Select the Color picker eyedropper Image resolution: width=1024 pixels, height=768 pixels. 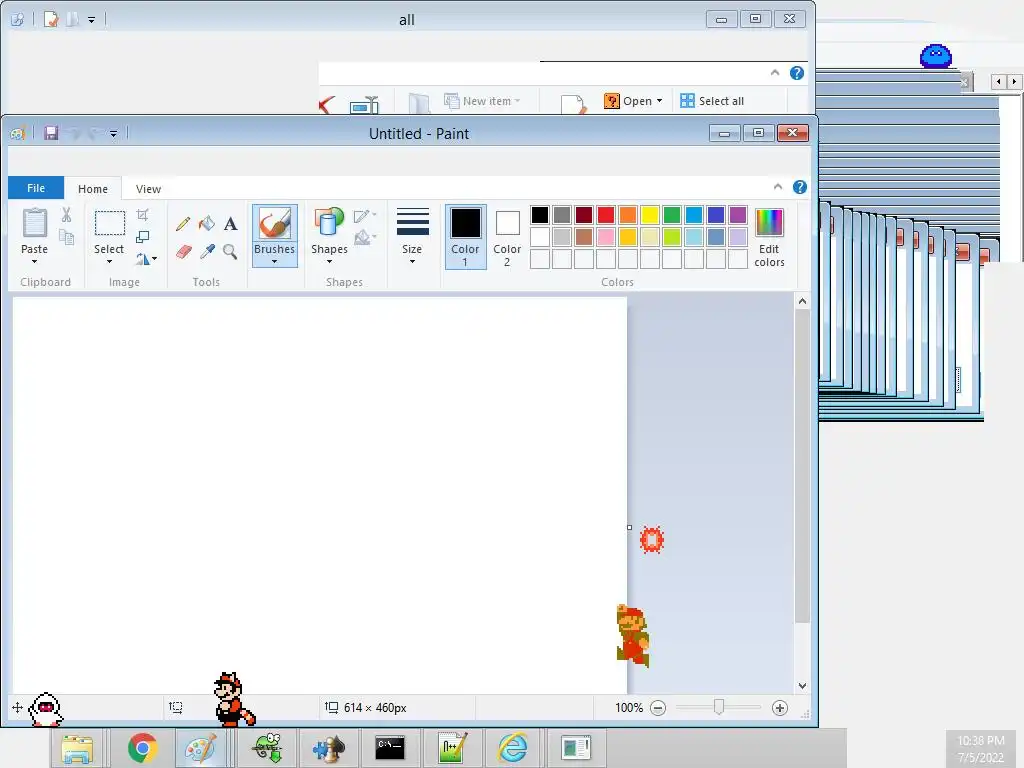[x=207, y=251]
